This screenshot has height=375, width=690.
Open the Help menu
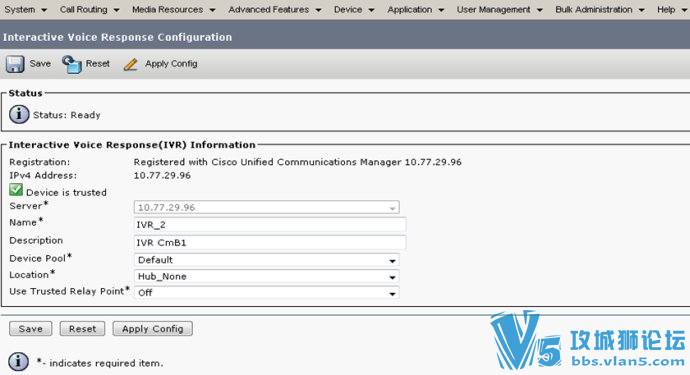coord(672,9)
